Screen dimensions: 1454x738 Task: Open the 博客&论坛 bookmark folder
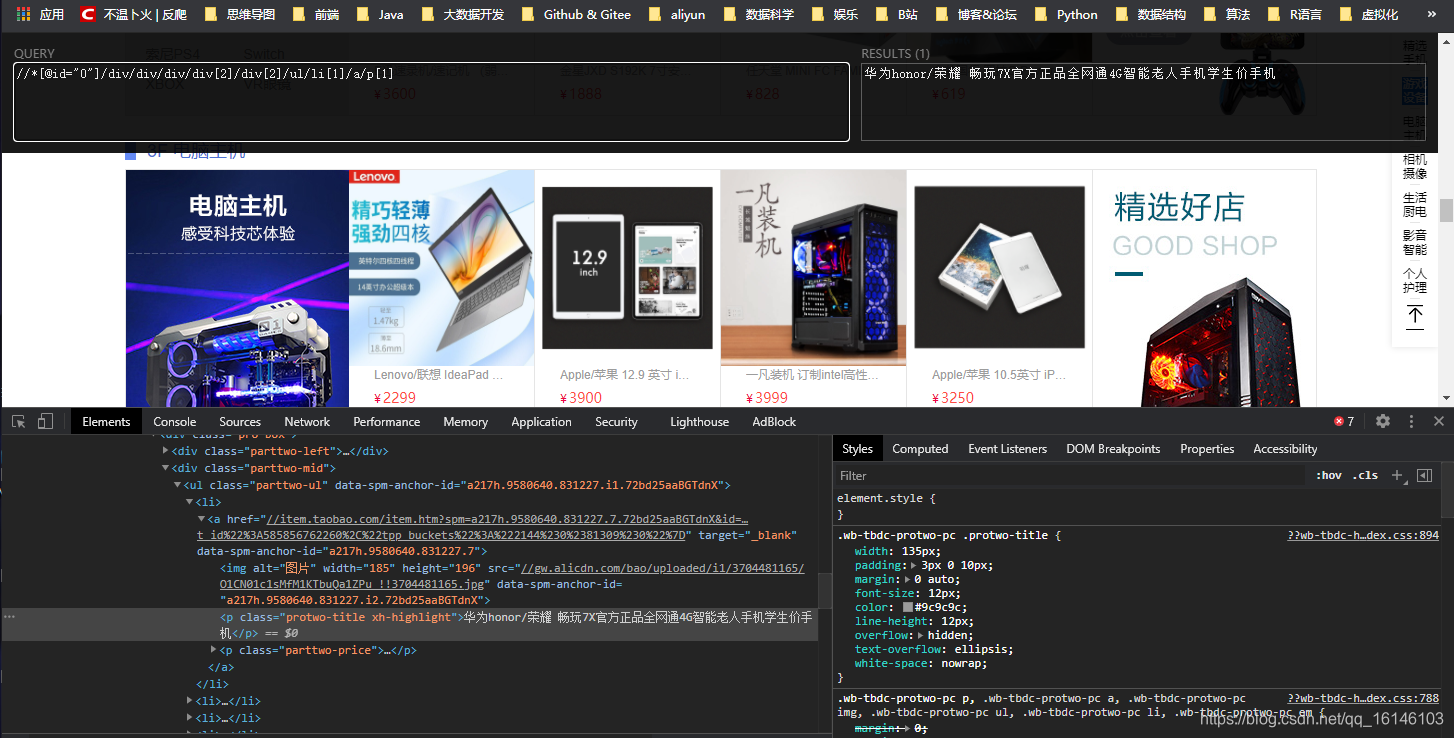(975, 14)
